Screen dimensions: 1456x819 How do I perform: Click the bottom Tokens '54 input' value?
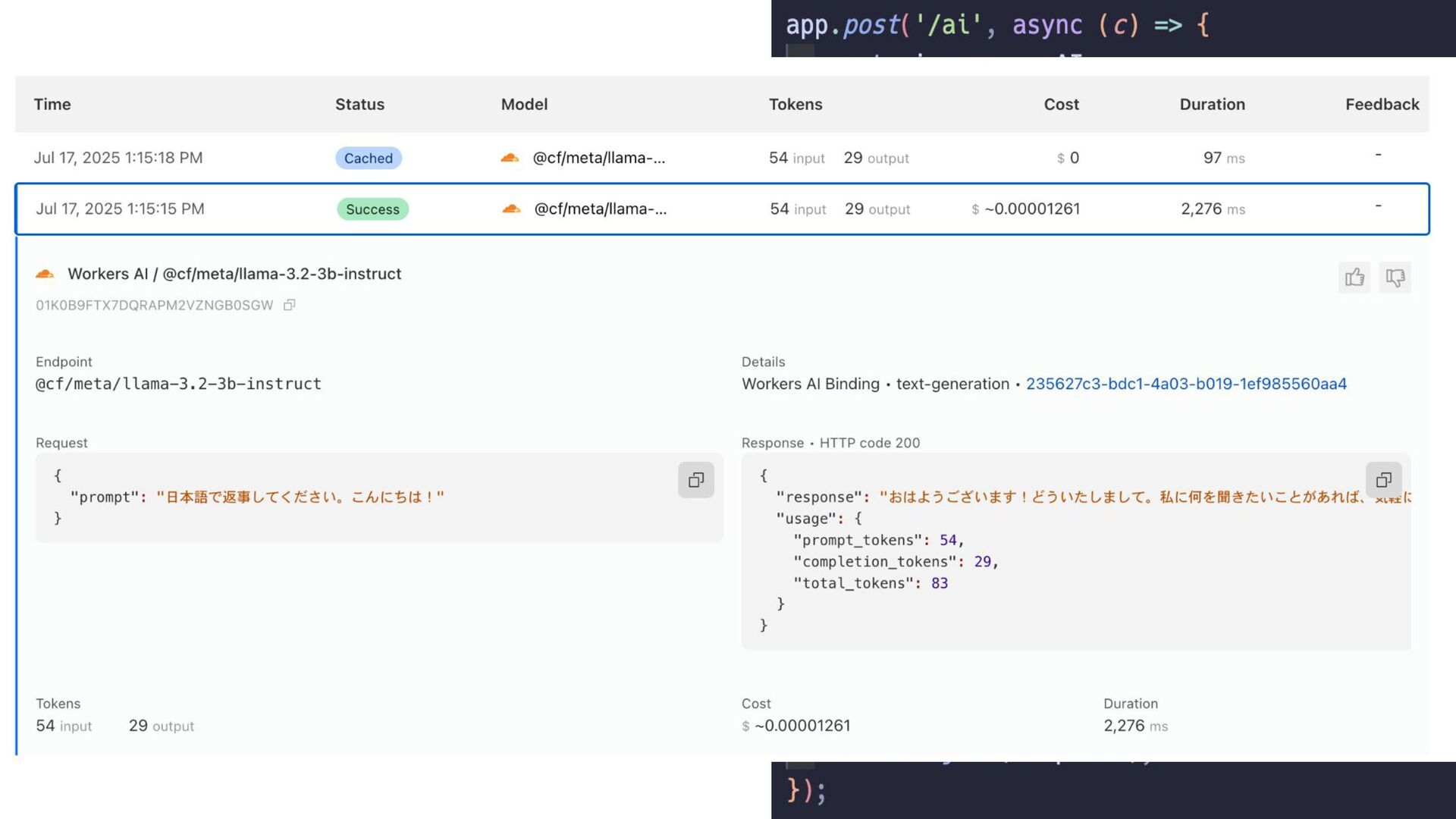tap(64, 726)
